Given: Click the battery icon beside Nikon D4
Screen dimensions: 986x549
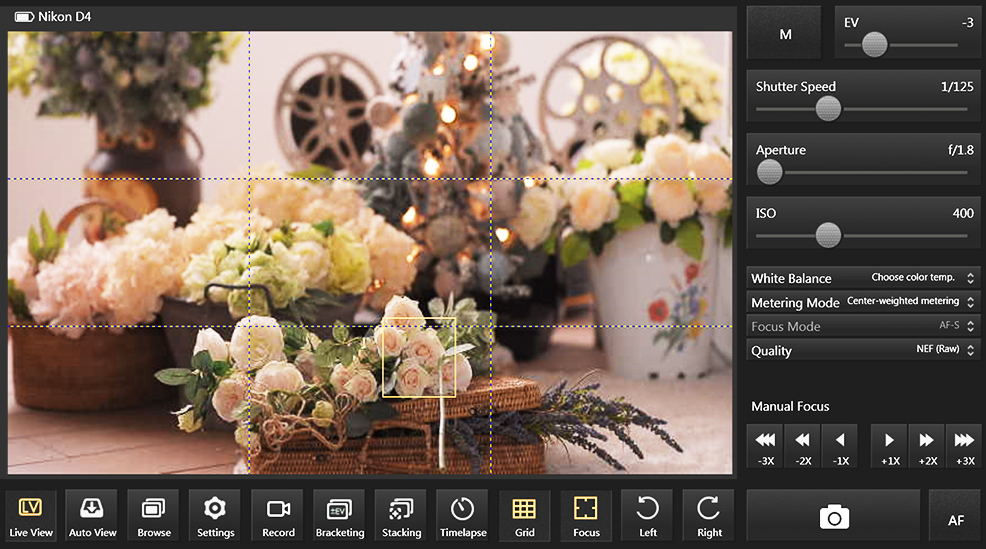Looking at the screenshot, I should [24, 17].
